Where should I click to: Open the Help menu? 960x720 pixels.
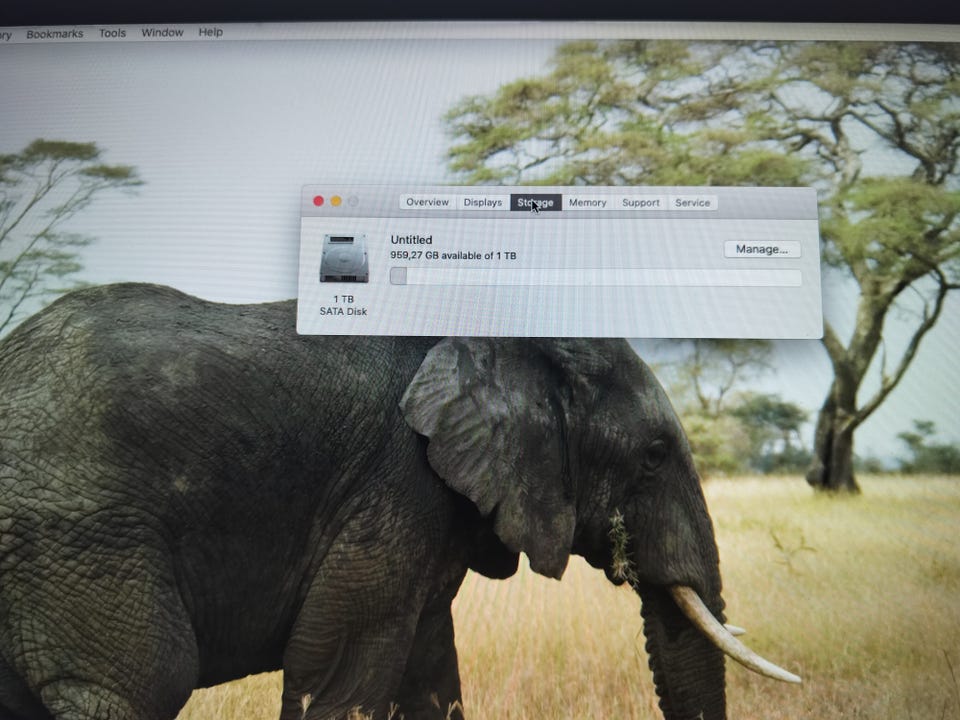click(x=211, y=32)
